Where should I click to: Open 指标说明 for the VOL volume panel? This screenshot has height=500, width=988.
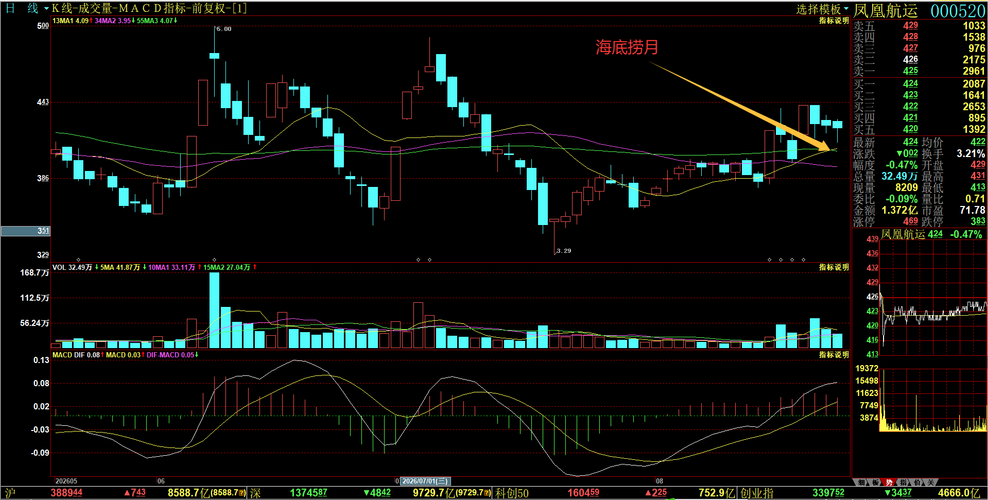pyautogui.click(x=833, y=267)
